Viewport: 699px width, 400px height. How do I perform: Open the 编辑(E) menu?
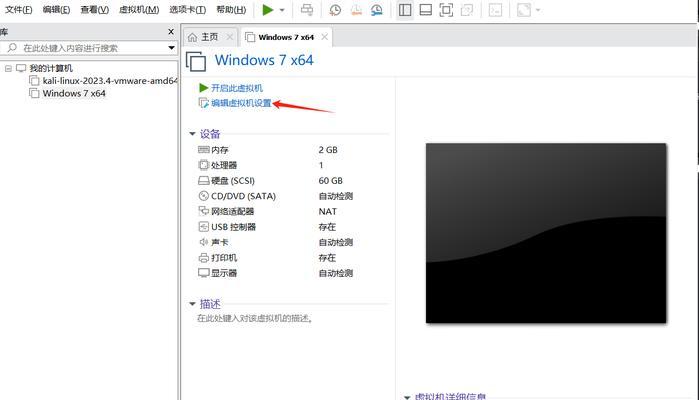[x=57, y=10]
